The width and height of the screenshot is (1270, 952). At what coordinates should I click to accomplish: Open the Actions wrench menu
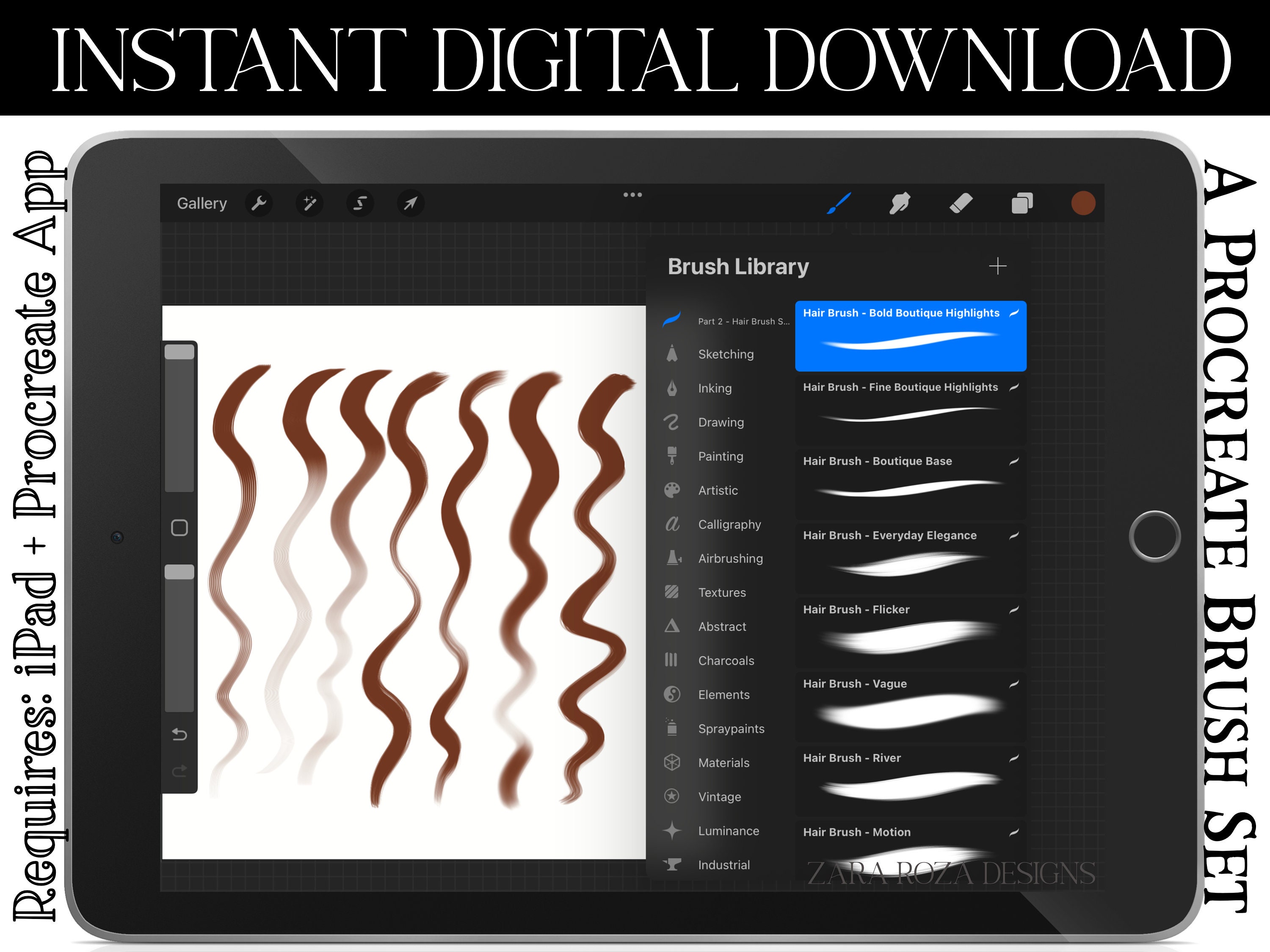click(259, 203)
